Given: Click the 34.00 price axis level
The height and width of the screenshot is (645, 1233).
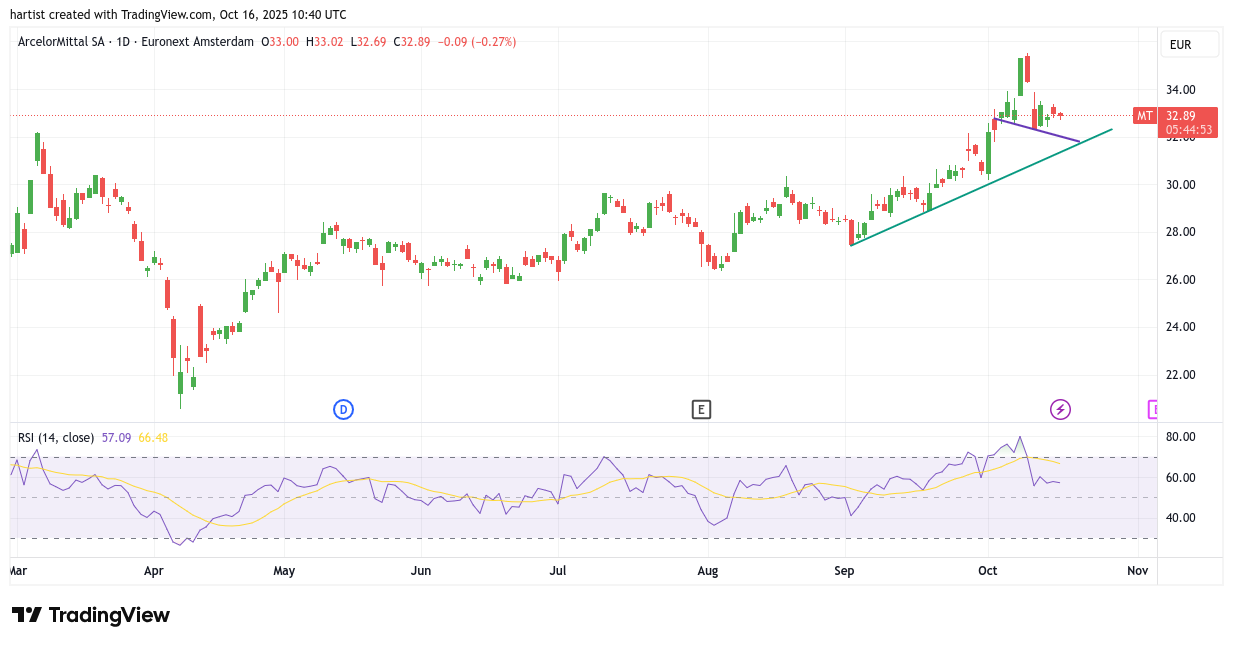Looking at the screenshot, I should [1181, 89].
